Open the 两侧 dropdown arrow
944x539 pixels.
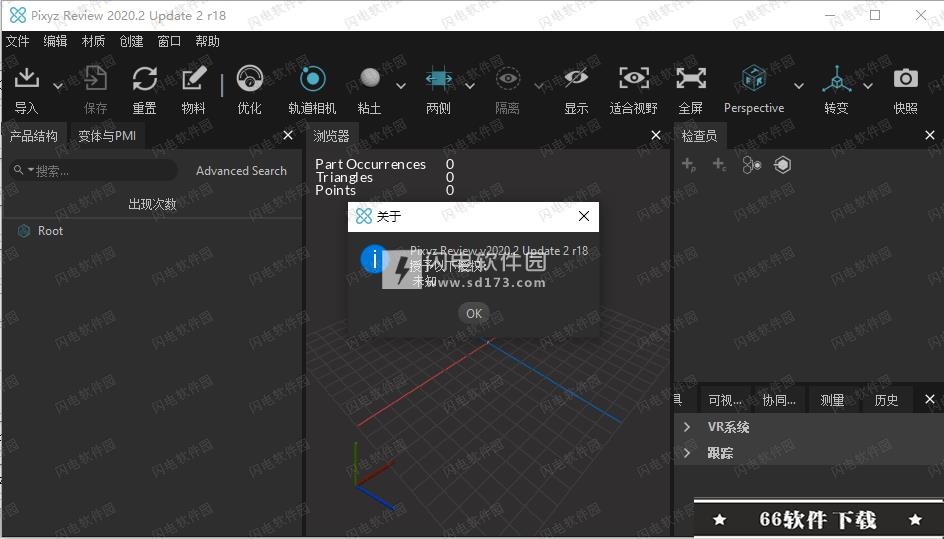click(x=470, y=86)
